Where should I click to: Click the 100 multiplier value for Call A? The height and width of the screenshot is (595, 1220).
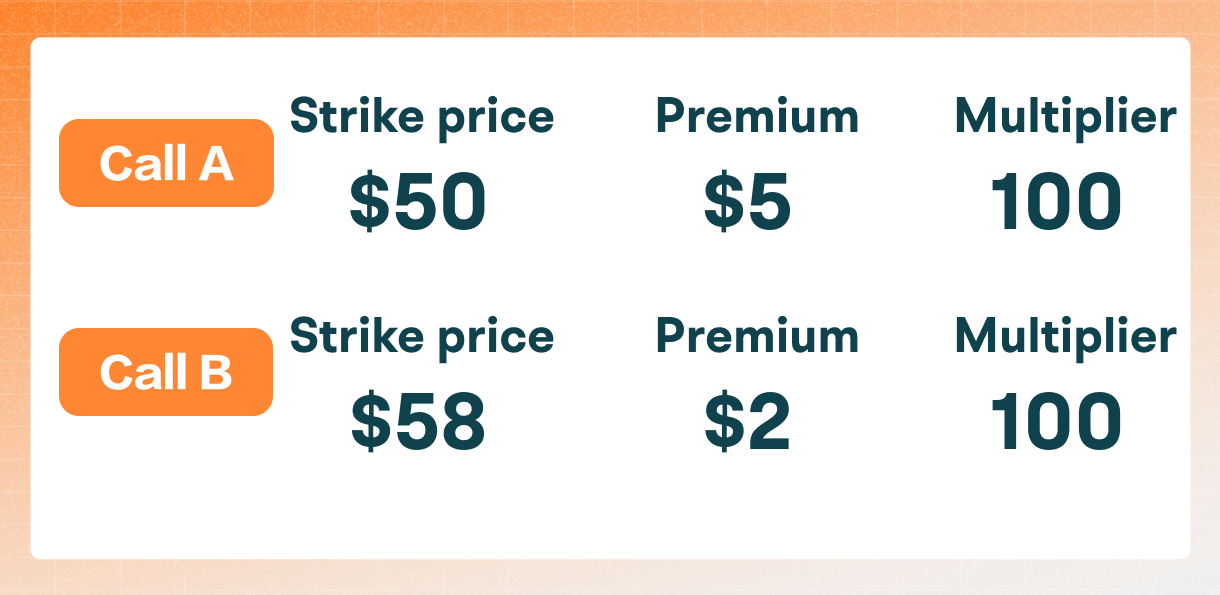(x=1056, y=203)
